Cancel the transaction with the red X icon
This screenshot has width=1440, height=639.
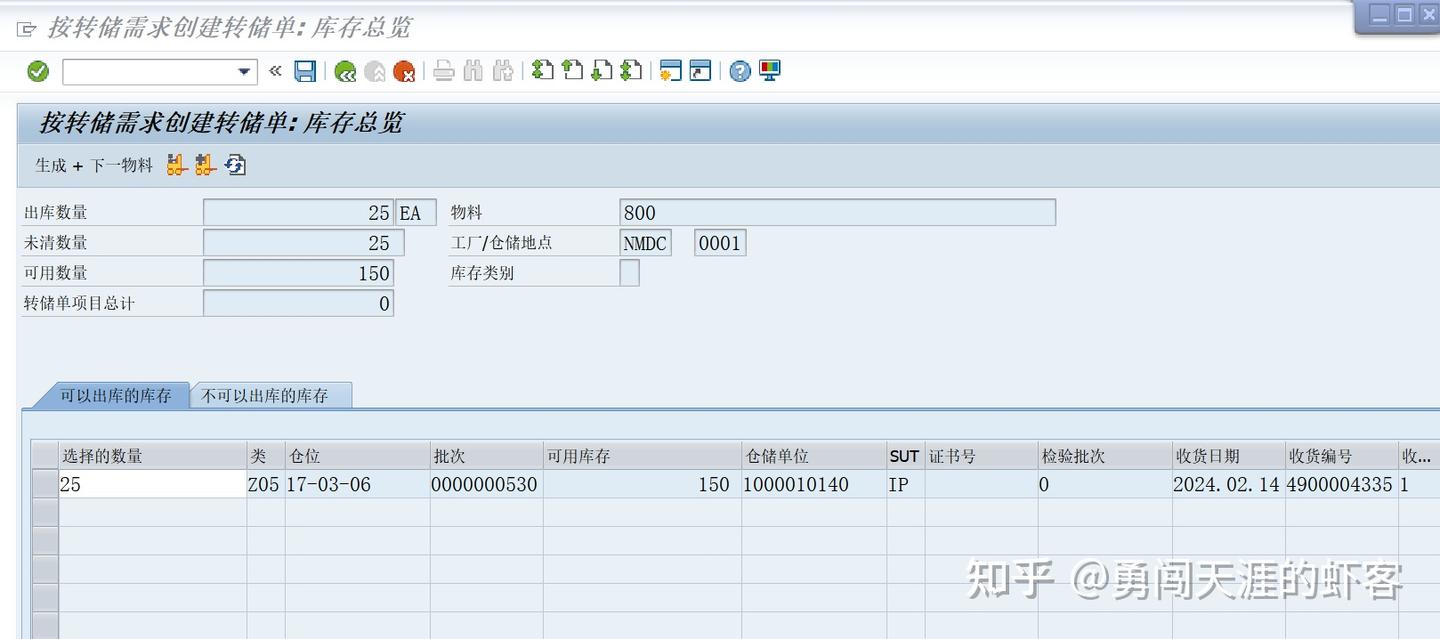(x=404, y=71)
